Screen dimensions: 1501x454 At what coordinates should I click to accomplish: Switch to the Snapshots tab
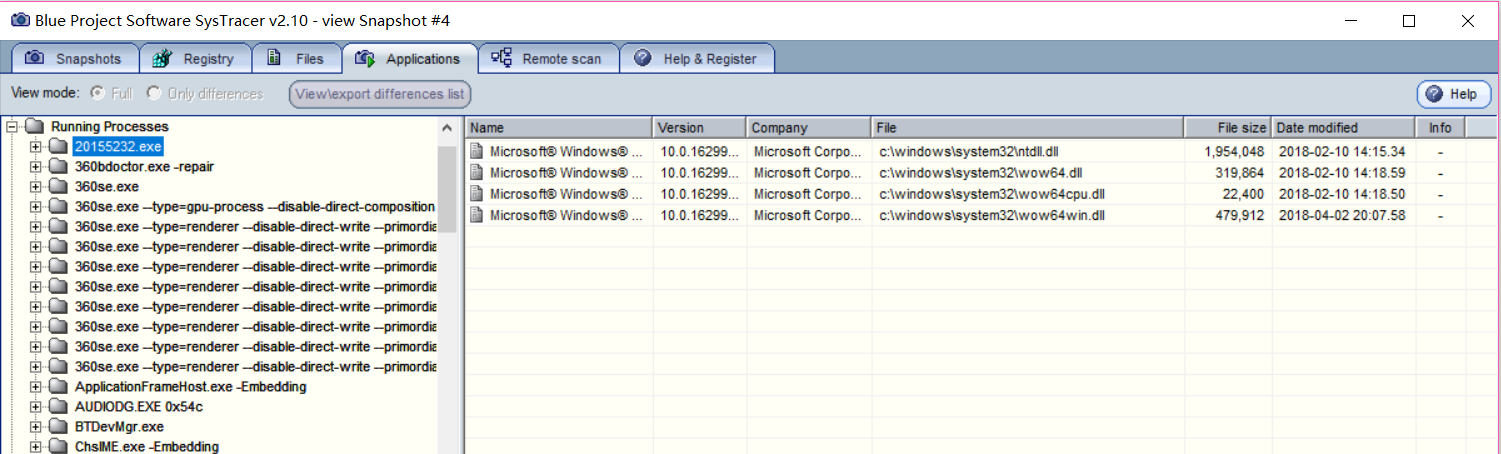(74, 58)
